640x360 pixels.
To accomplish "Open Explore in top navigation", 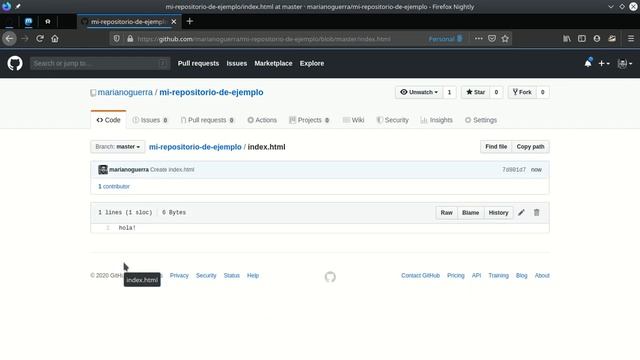I will [x=312, y=63].
